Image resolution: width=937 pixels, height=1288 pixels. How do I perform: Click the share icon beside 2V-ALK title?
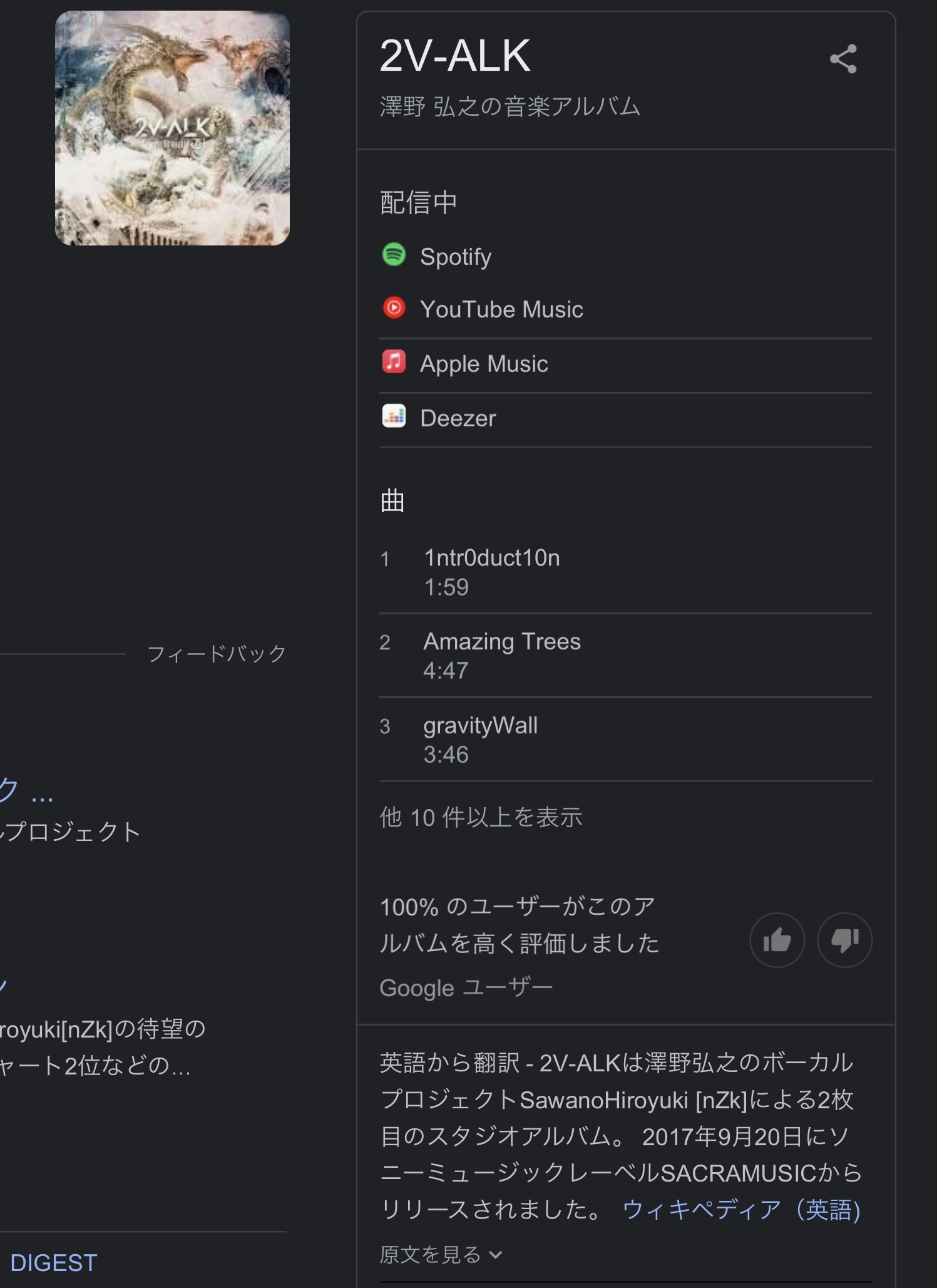point(842,59)
